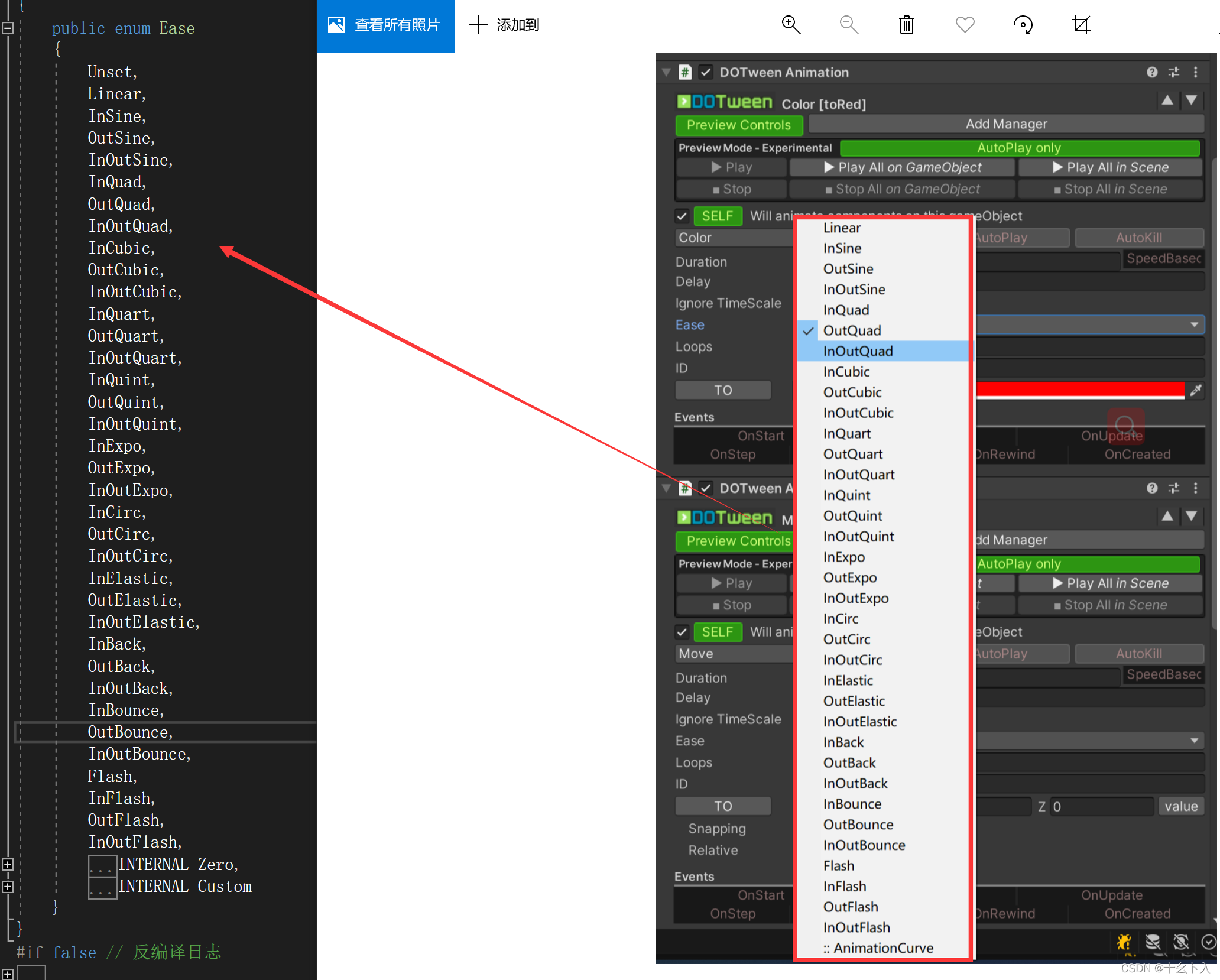Click script hash icon of first DOTween Animation

coord(685,72)
